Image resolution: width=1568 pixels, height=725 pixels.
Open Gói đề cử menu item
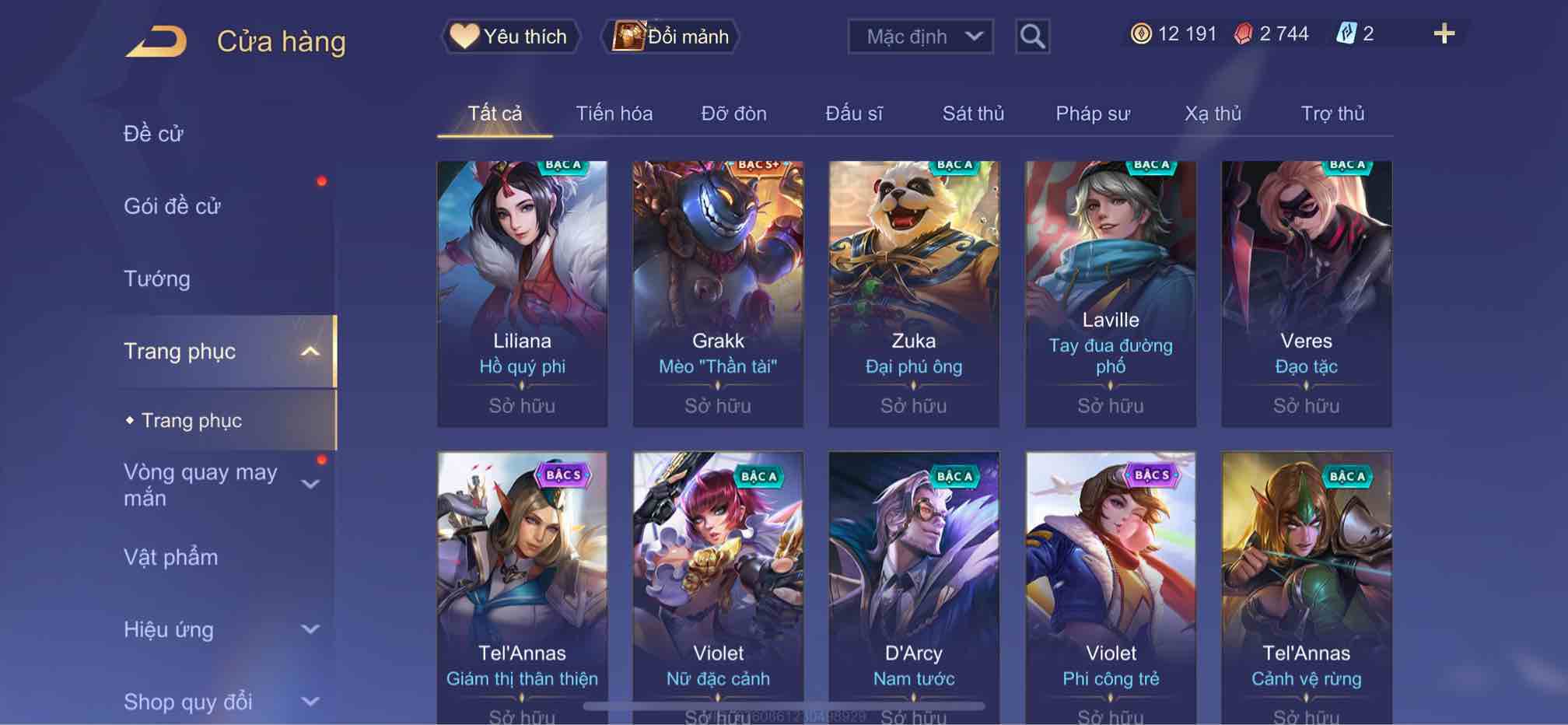(172, 206)
